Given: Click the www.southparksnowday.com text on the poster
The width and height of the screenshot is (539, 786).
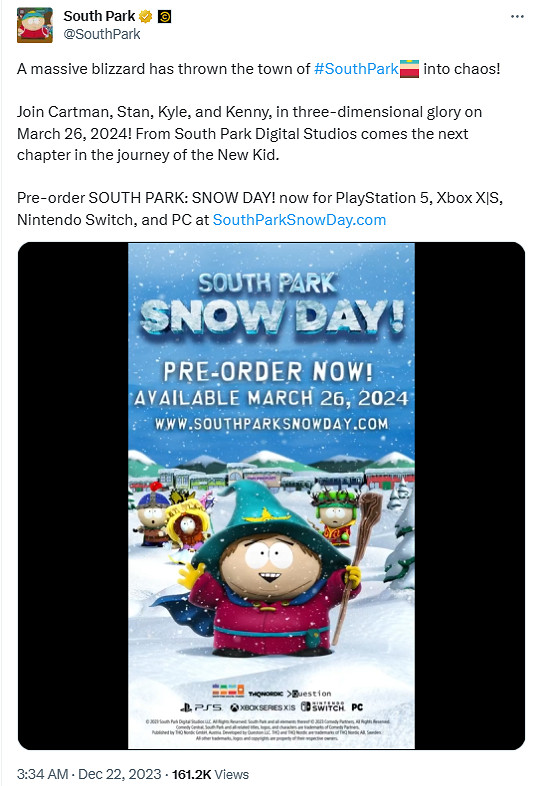Looking at the screenshot, I should click(x=271, y=424).
